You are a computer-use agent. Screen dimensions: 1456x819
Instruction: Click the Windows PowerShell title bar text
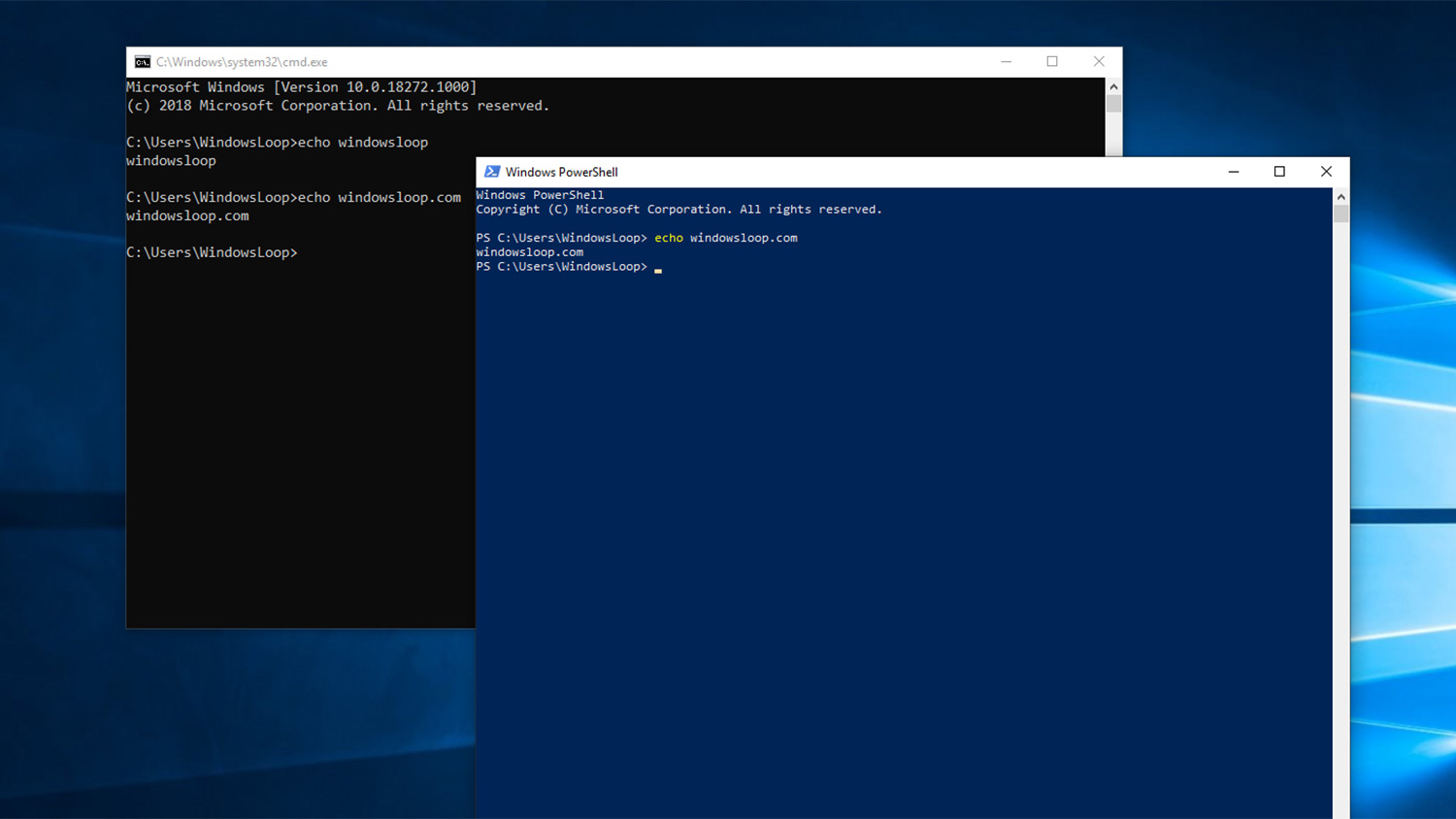click(561, 172)
